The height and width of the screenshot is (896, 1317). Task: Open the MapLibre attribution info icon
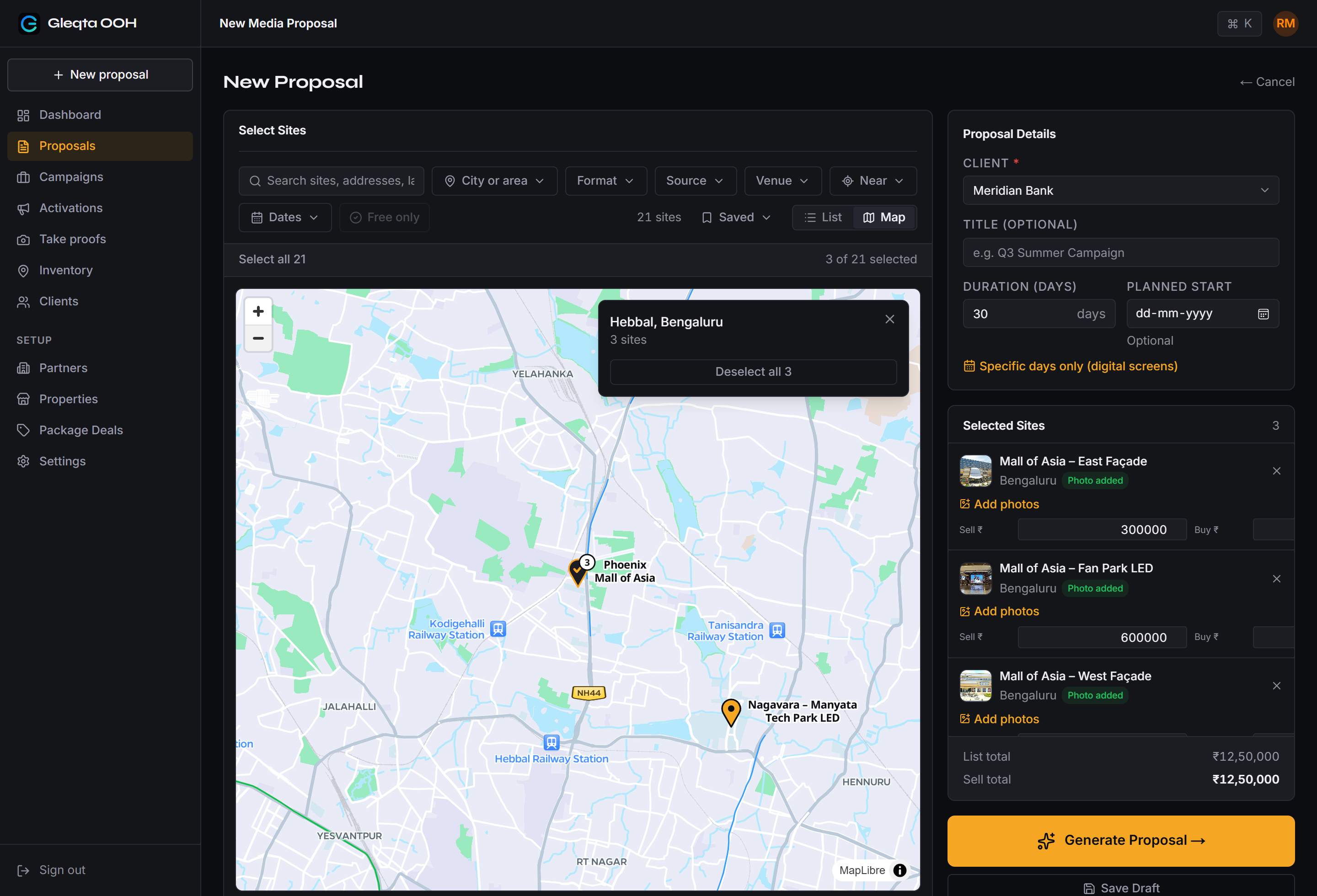pos(899,870)
